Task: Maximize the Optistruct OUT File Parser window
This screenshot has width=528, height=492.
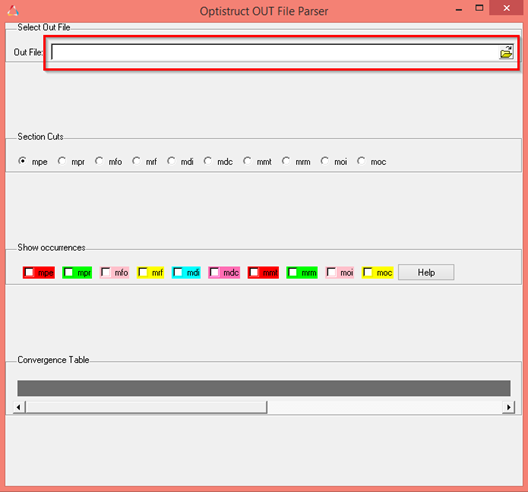Action: [479, 8]
